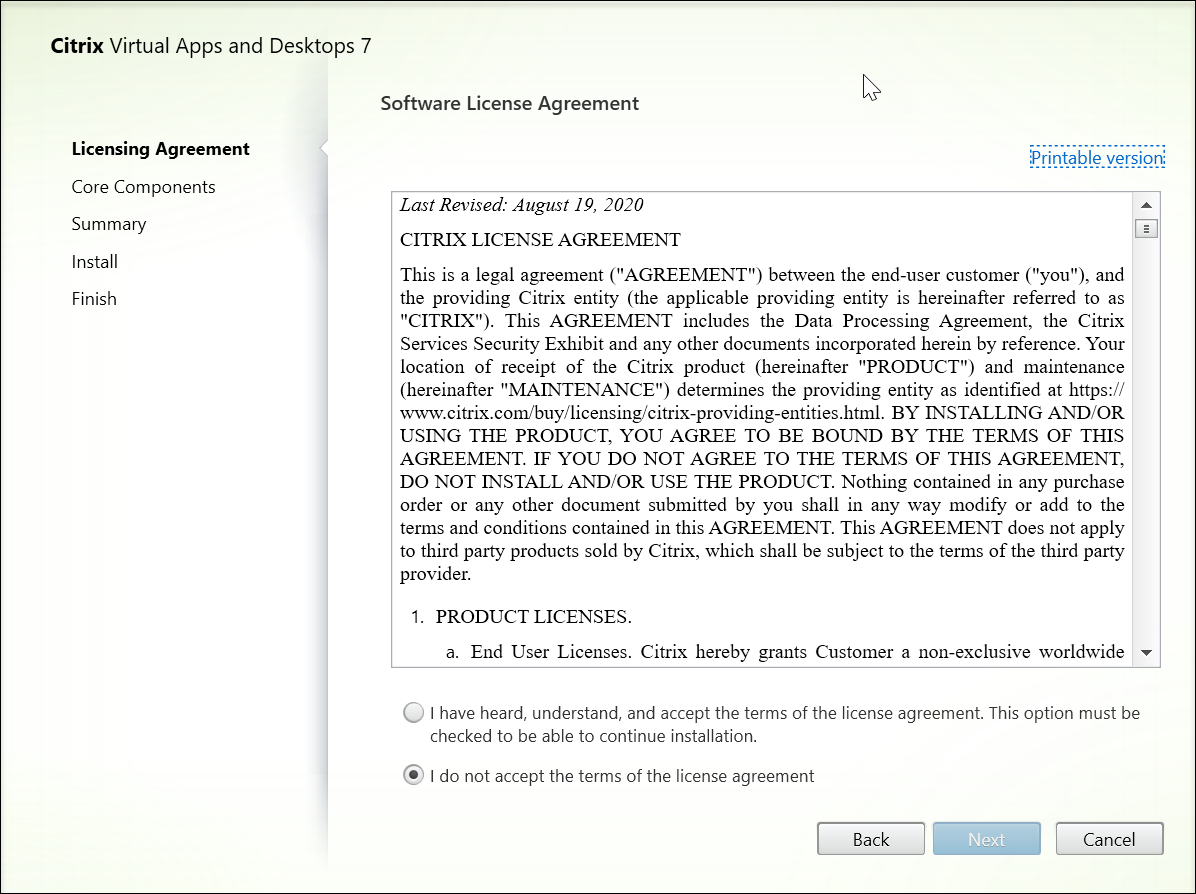
Task: Click the Cancel button
Action: [1109, 838]
